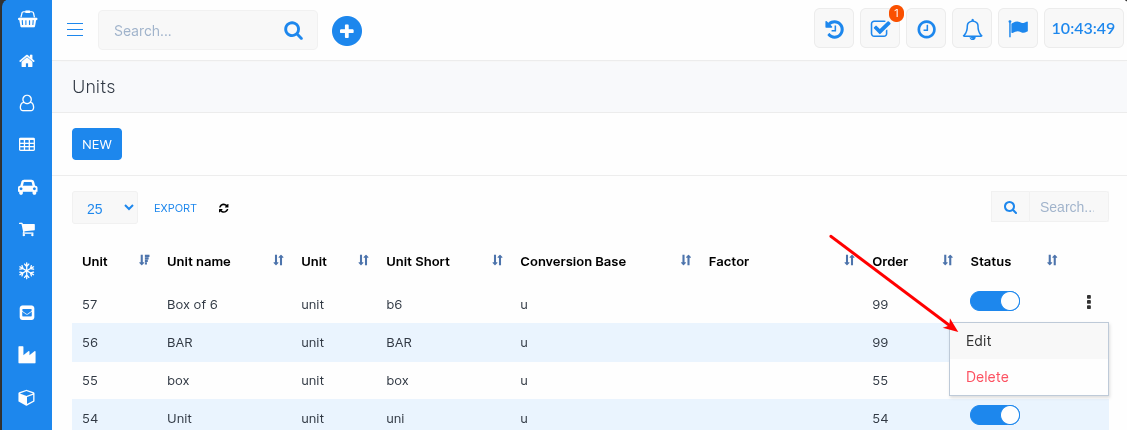Expand the hamburger menu
The height and width of the screenshot is (430, 1127).
pos(75,30)
